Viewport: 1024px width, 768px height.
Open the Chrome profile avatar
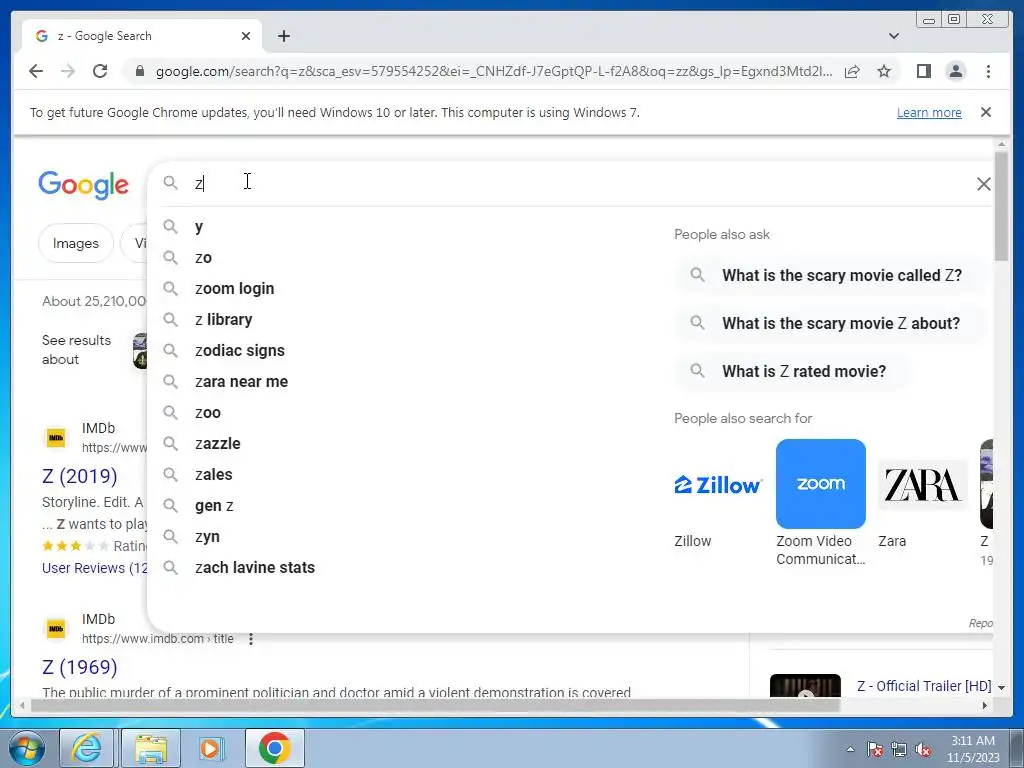pyautogui.click(x=955, y=71)
